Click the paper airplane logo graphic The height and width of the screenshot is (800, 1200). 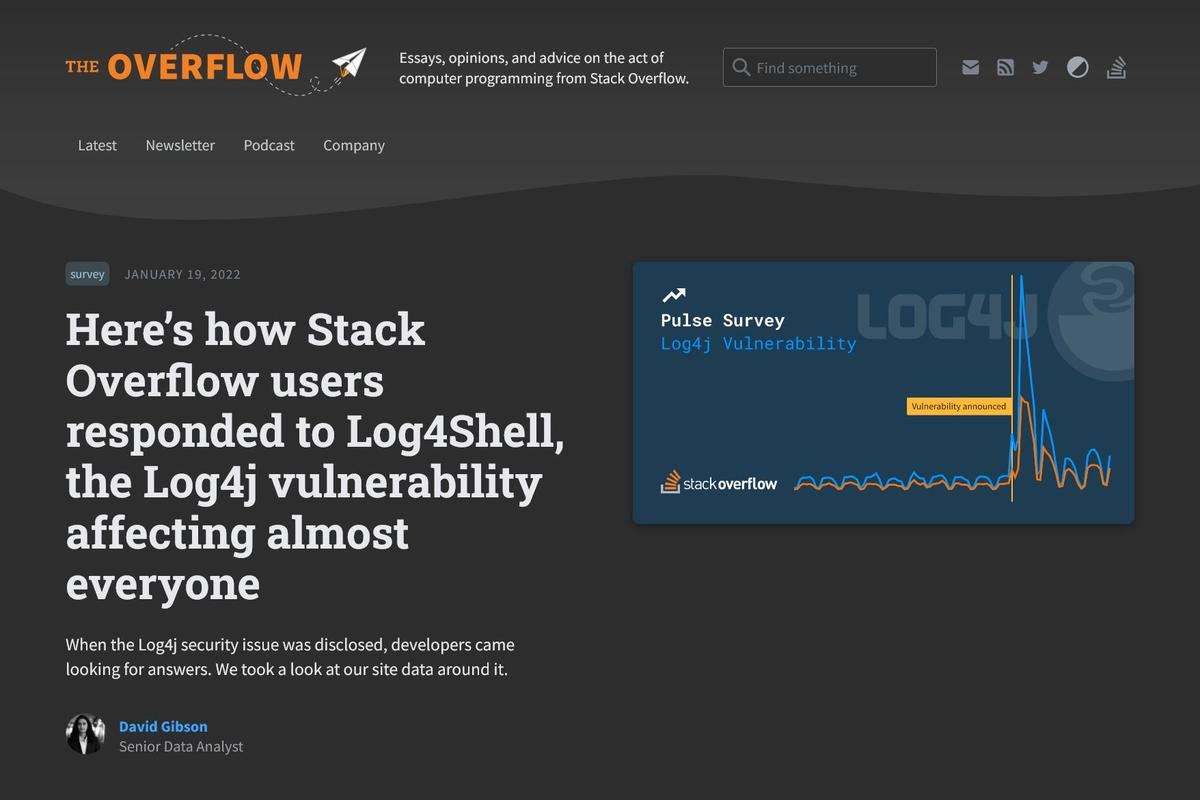(349, 63)
